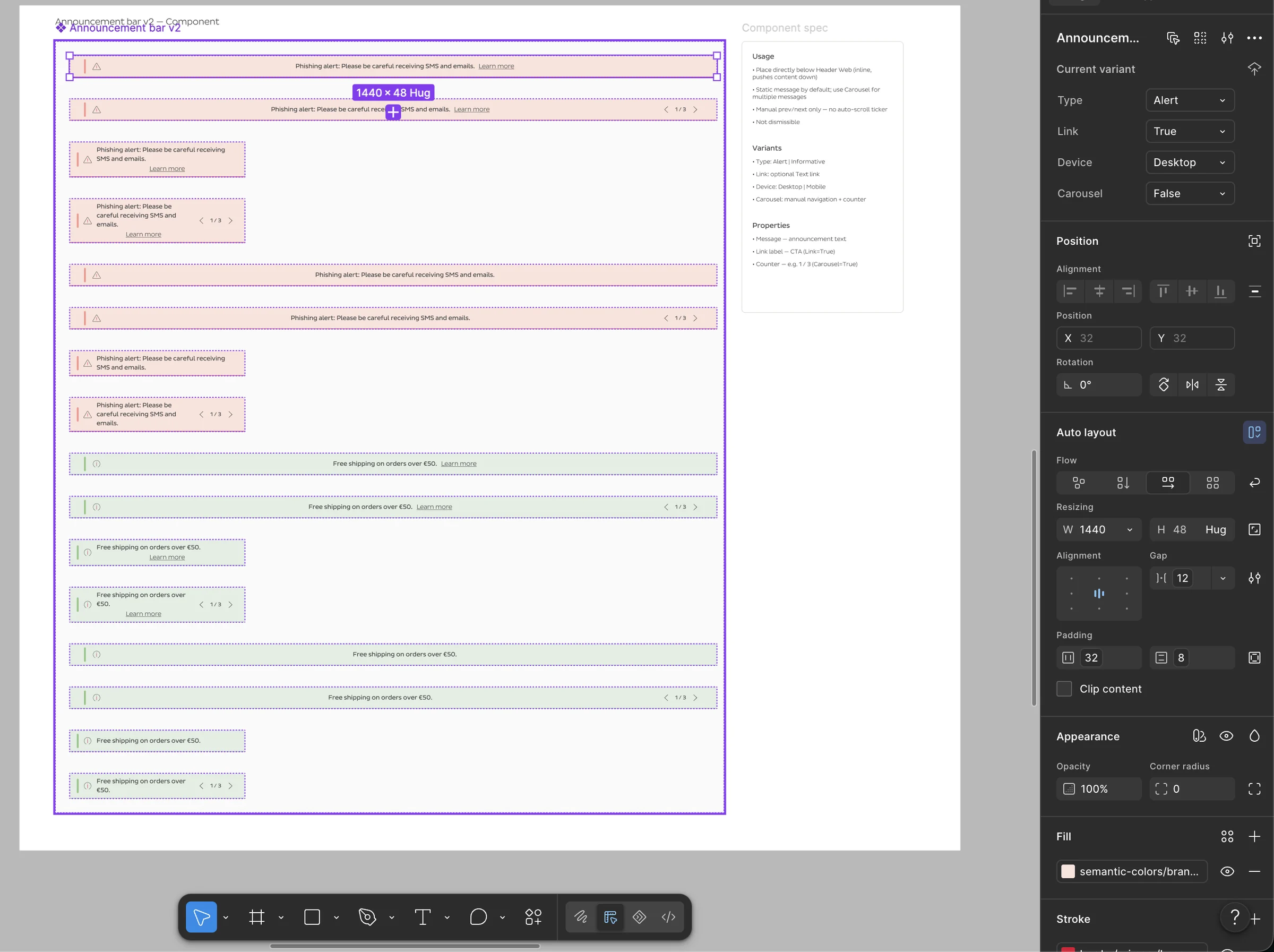Flip the selection vertically

tap(1220, 385)
